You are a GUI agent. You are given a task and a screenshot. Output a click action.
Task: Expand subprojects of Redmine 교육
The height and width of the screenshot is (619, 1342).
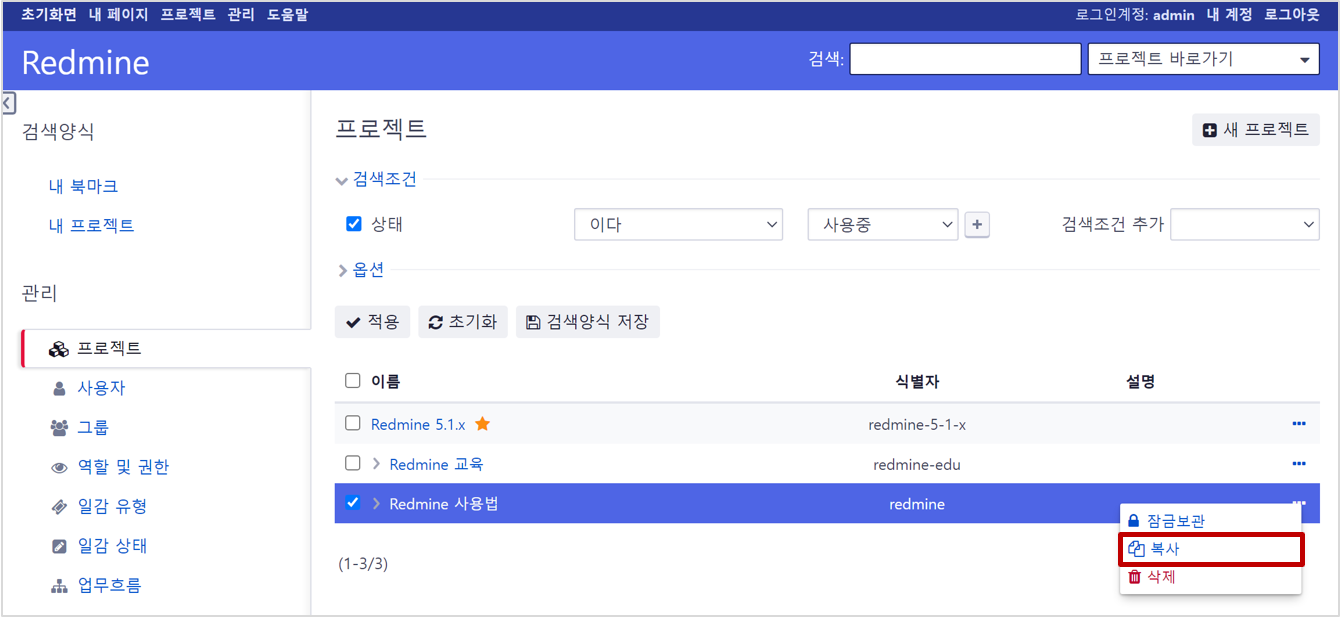[x=377, y=464]
